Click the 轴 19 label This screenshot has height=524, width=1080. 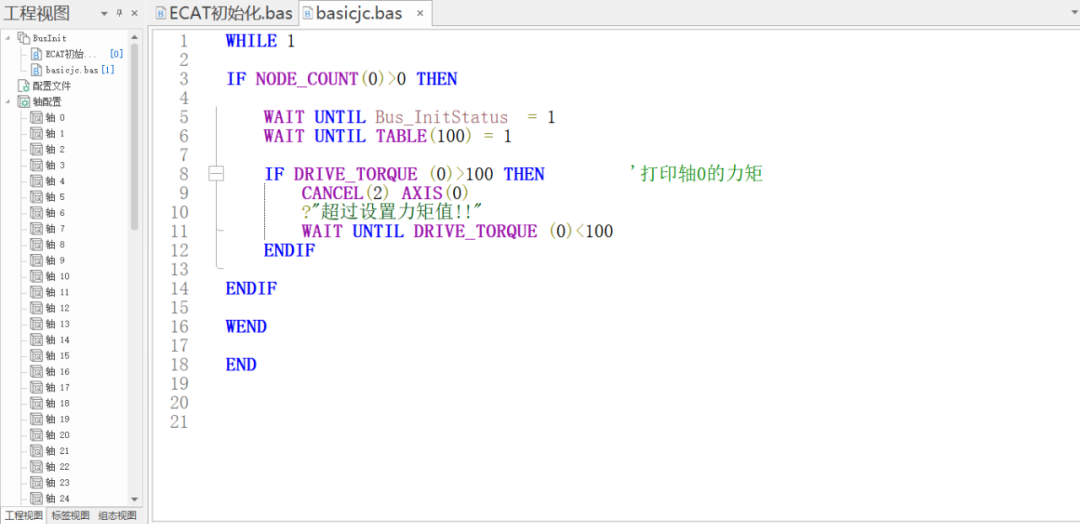(58, 419)
